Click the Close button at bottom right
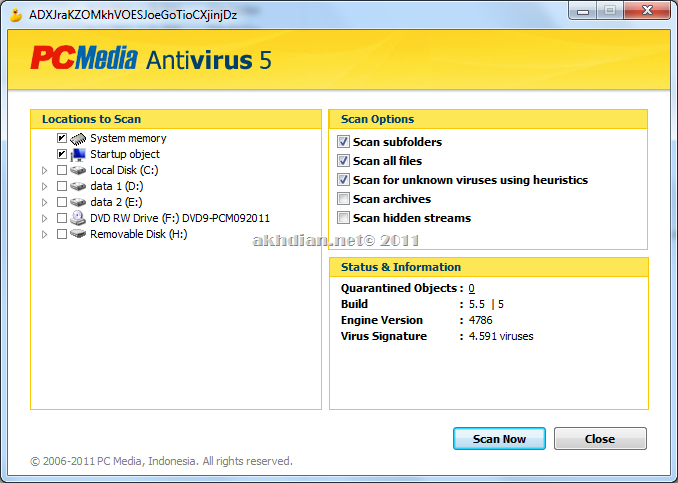 (x=600, y=439)
